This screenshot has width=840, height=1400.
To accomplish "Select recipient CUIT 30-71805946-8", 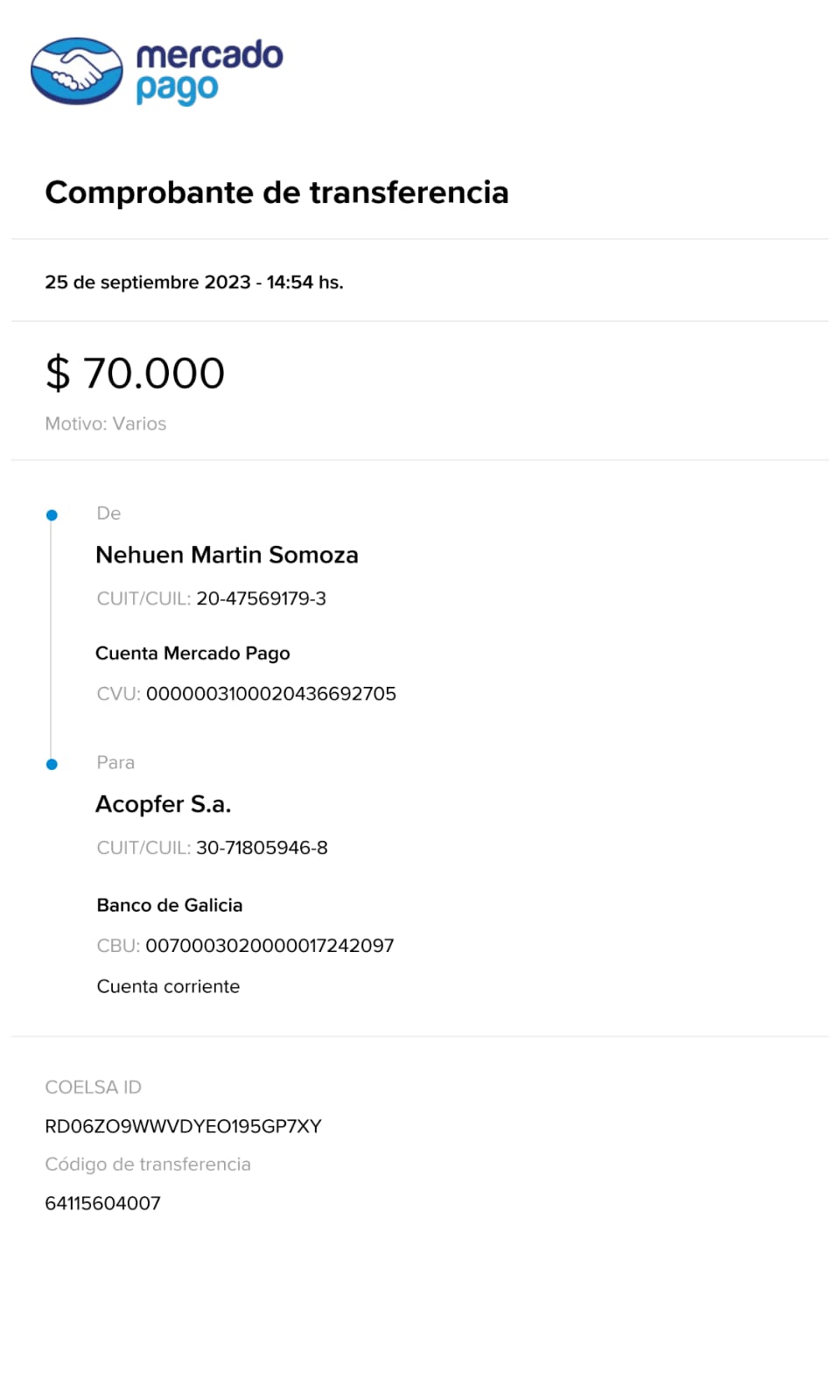I will tap(262, 848).
